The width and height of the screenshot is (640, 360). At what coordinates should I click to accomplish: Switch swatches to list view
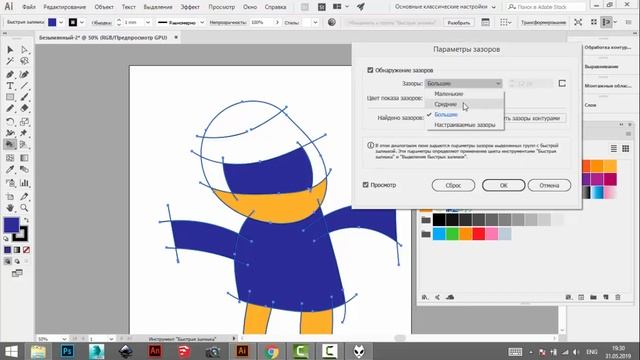coord(613,149)
